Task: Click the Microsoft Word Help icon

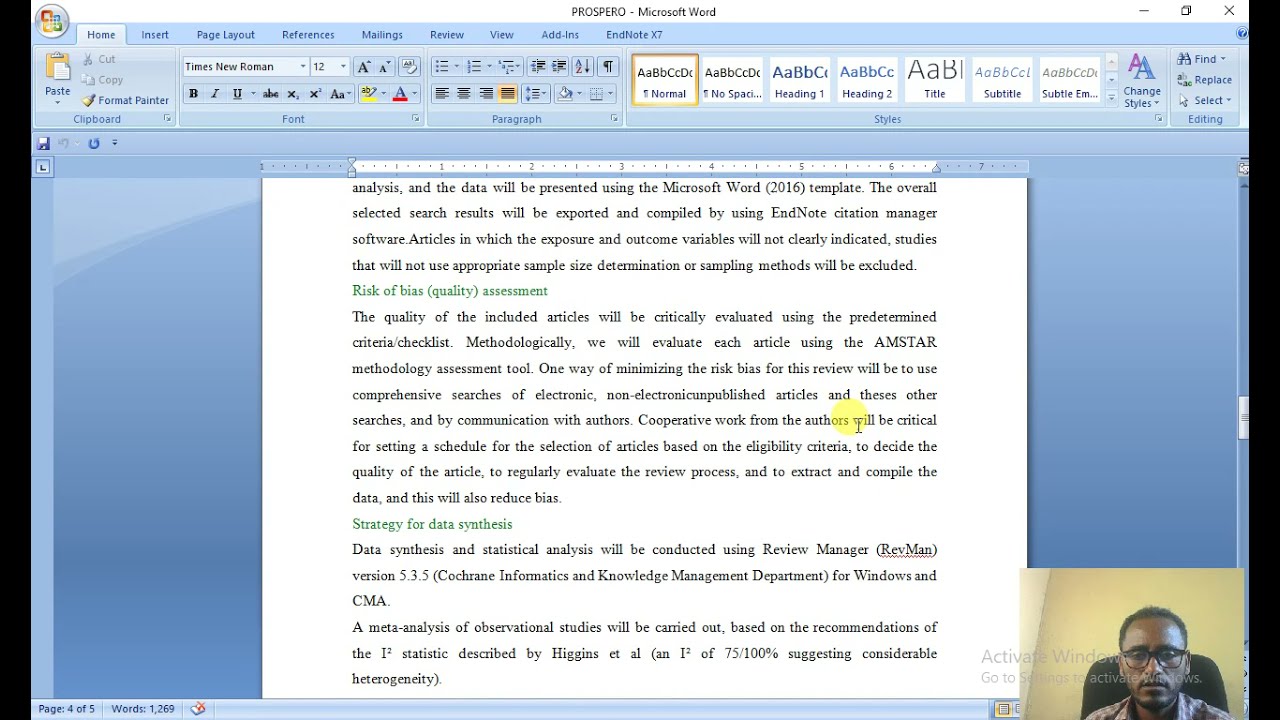Action: (1242, 34)
